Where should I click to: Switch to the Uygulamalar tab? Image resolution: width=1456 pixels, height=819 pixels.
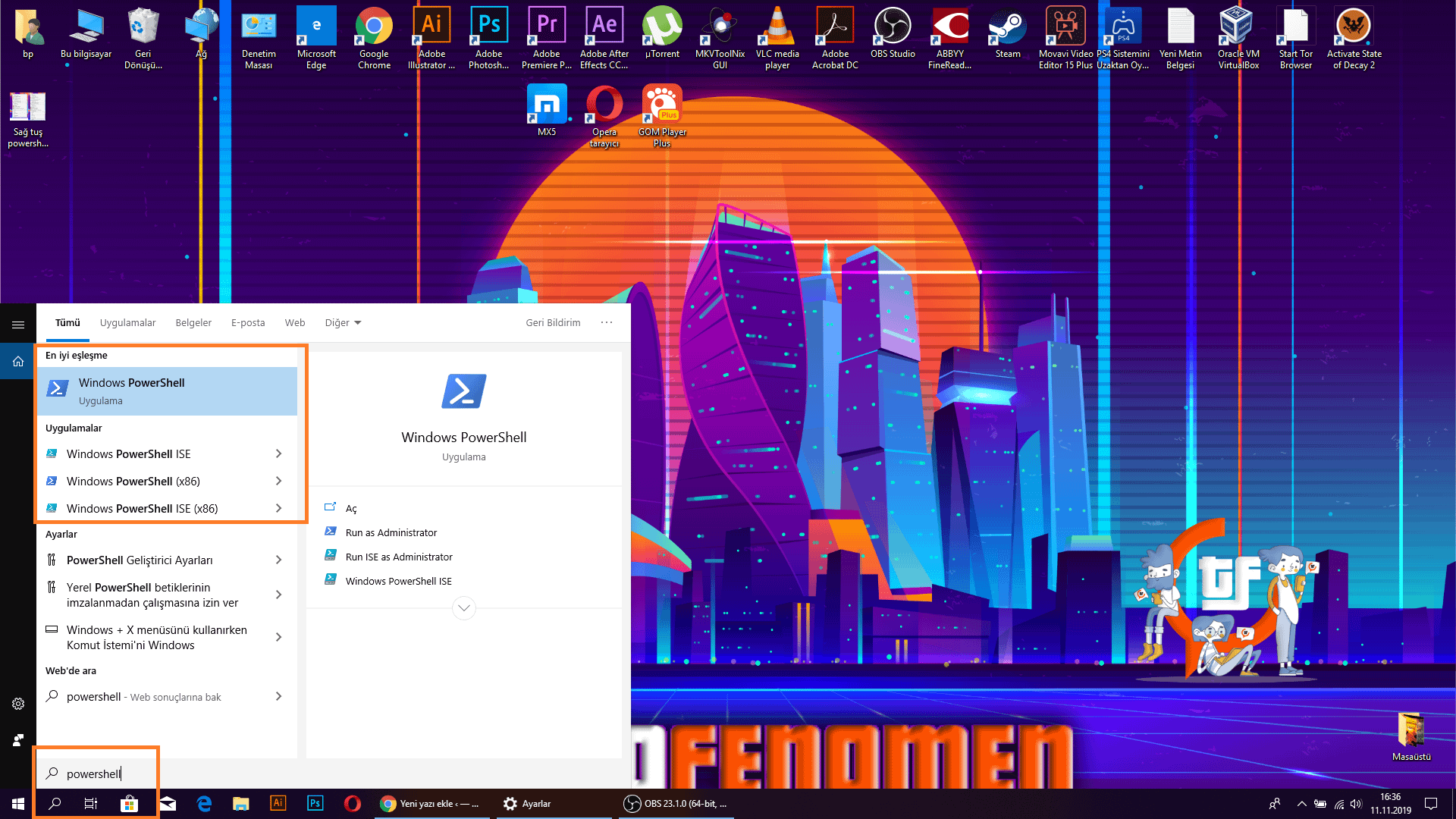(x=127, y=323)
